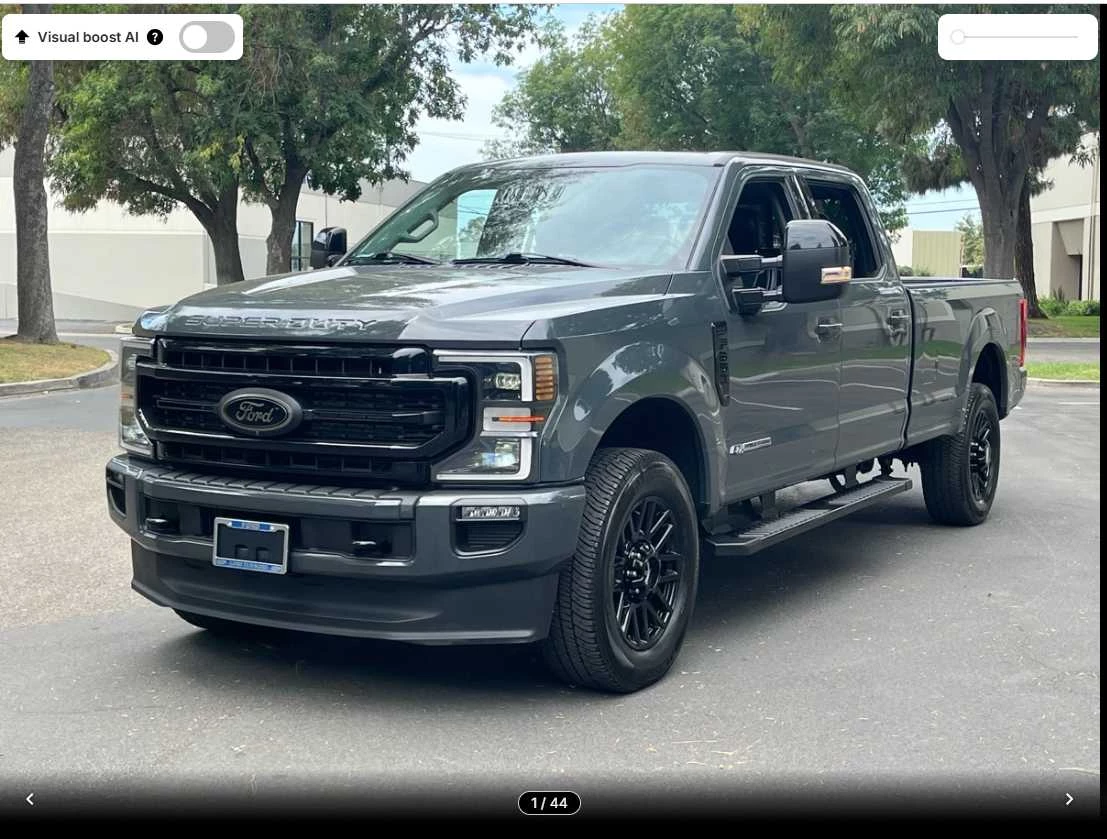Click the truck's front license plate
1107x839 pixels.
(251, 545)
